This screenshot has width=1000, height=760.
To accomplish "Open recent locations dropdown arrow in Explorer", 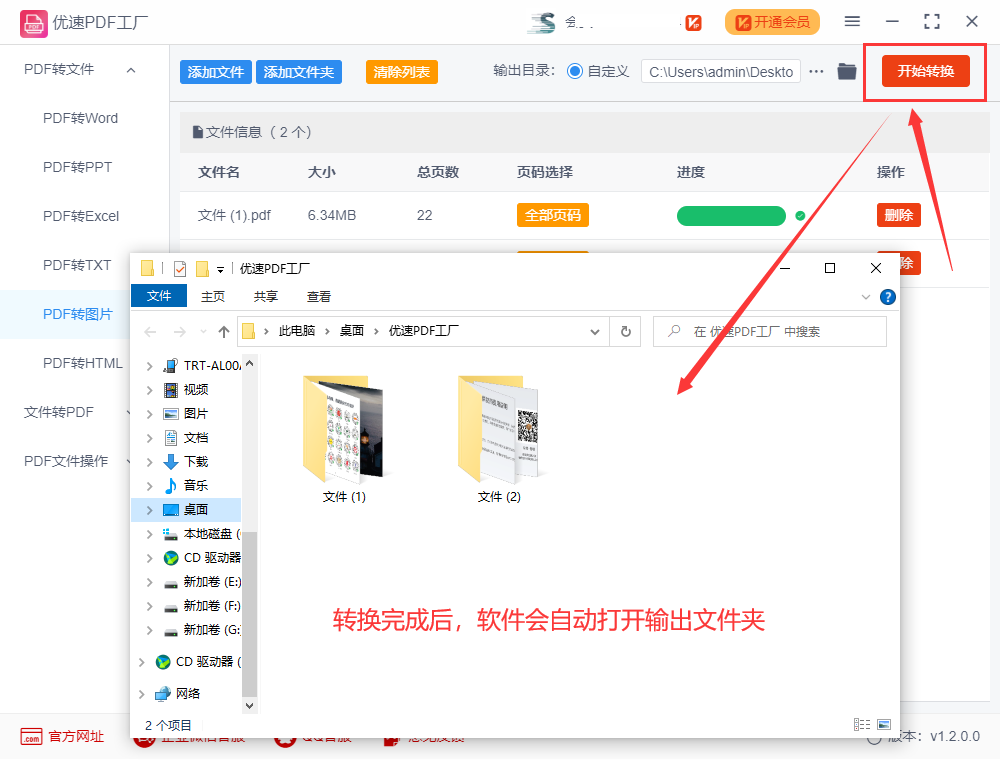I will coord(203,332).
